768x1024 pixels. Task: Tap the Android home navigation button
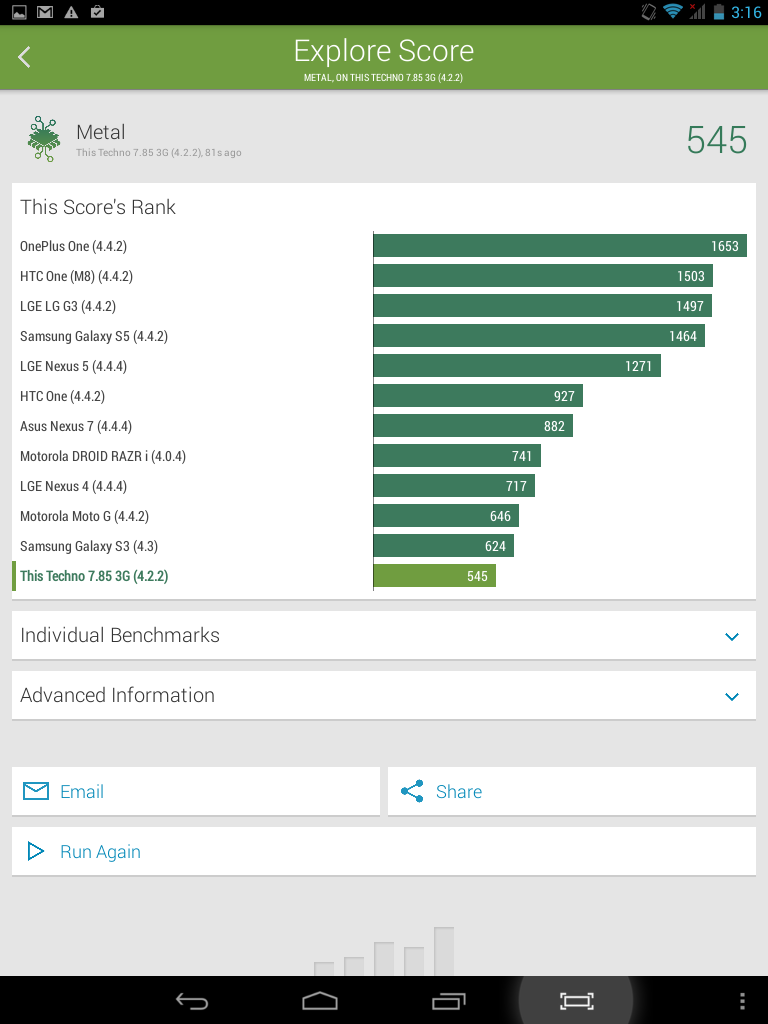(x=320, y=1000)
